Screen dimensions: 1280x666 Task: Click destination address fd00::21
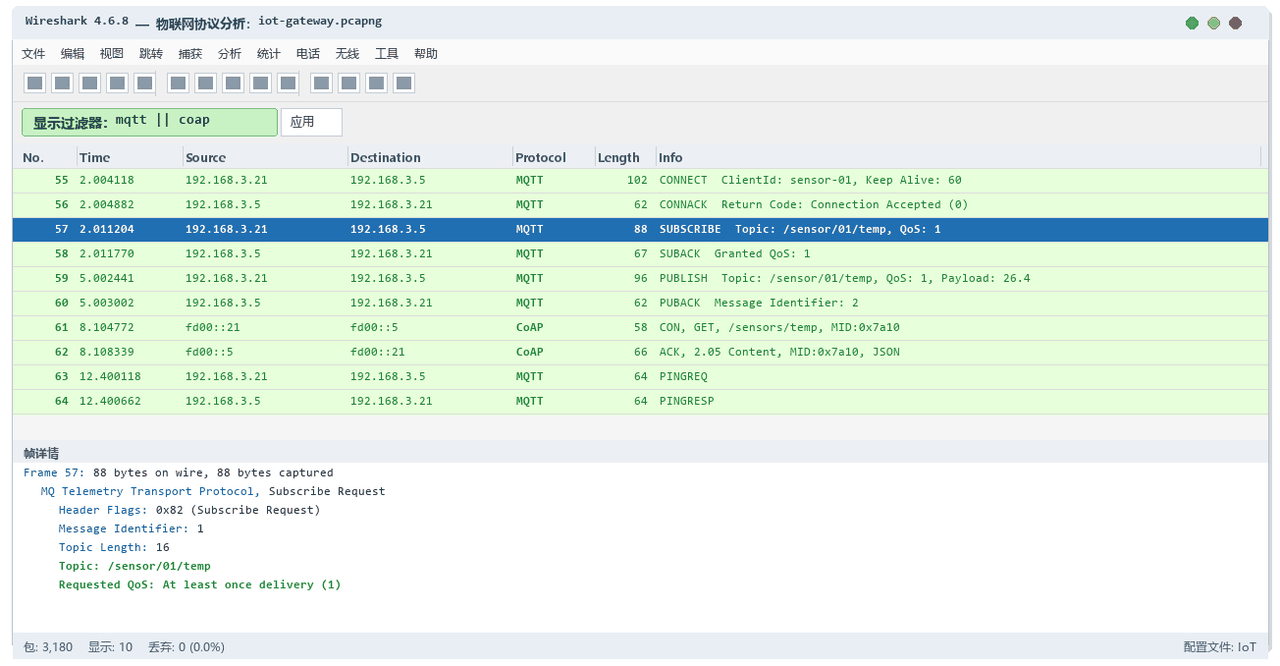pyautogui.click(x=378, y=352)
